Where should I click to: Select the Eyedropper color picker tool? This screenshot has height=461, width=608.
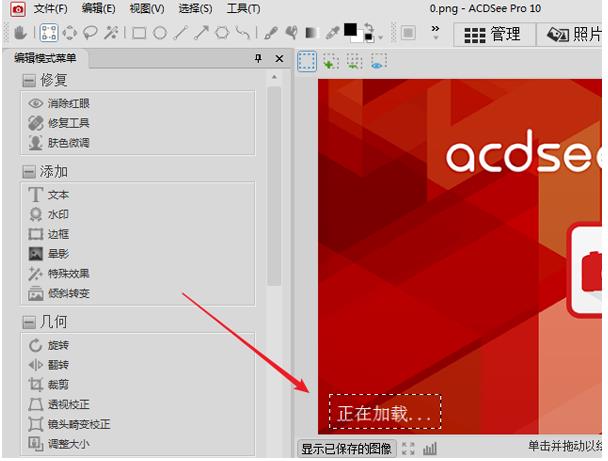(333, 33)
